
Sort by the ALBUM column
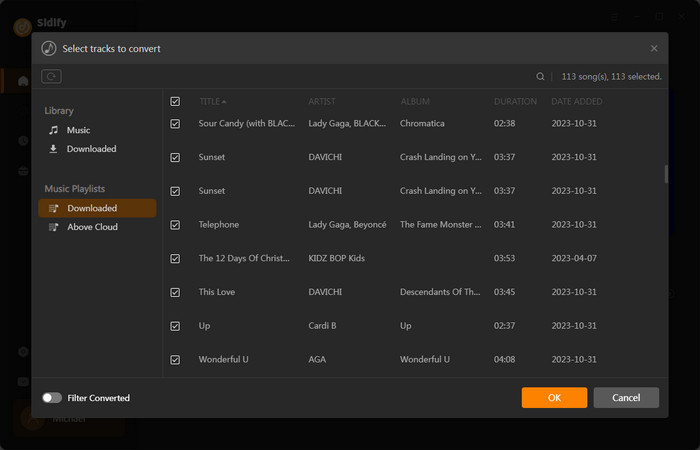pos(415,101)
